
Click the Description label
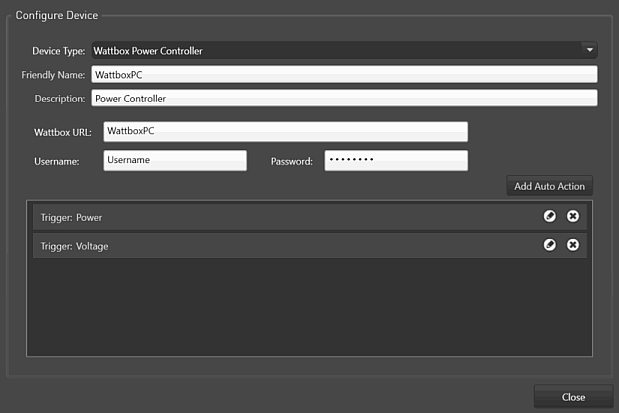[x=60, y=99]
